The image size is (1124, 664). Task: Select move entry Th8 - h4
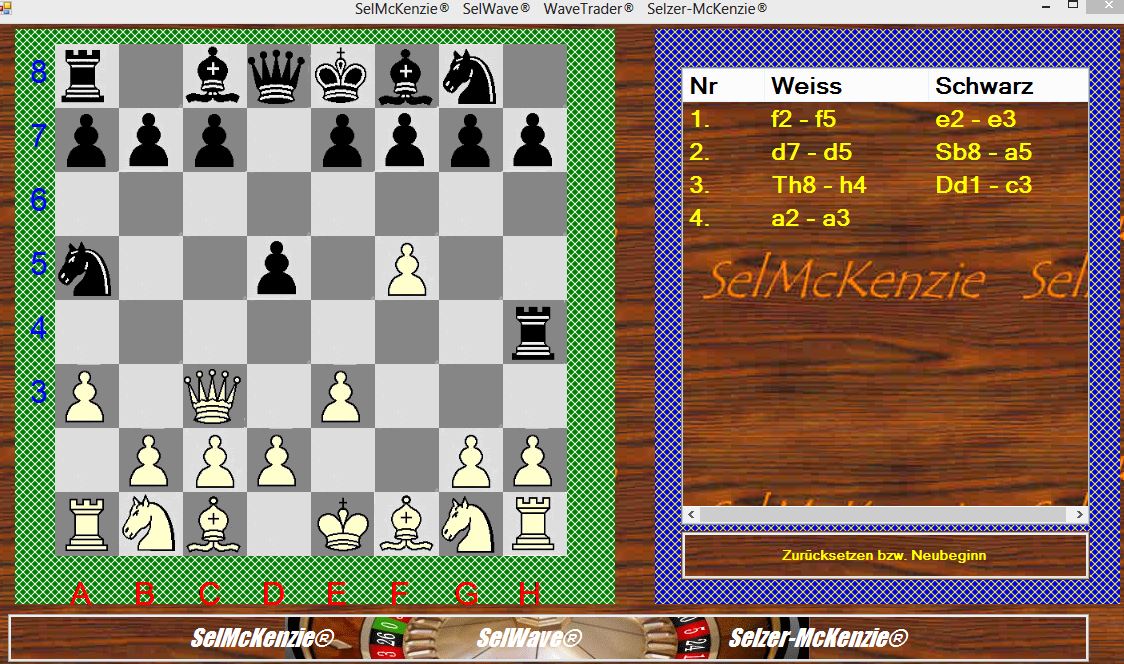(819, 185)
